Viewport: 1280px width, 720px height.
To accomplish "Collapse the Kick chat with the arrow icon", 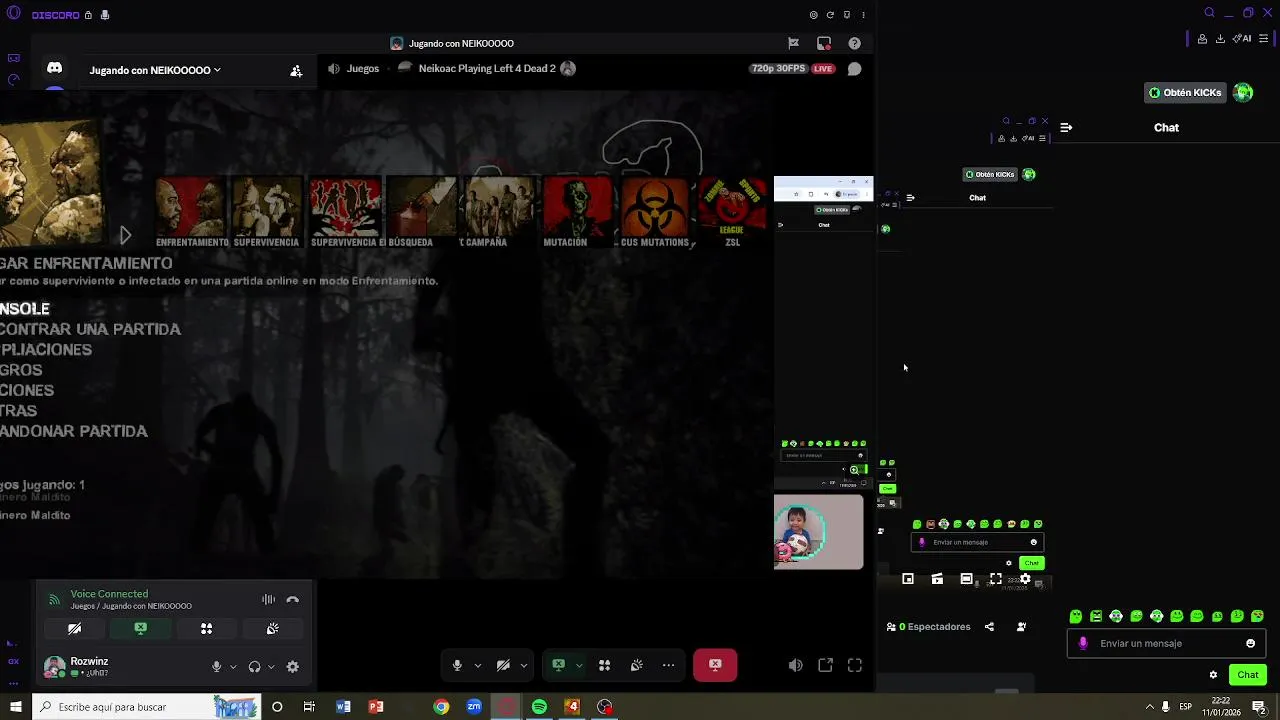I will [x=1066, y=128].
